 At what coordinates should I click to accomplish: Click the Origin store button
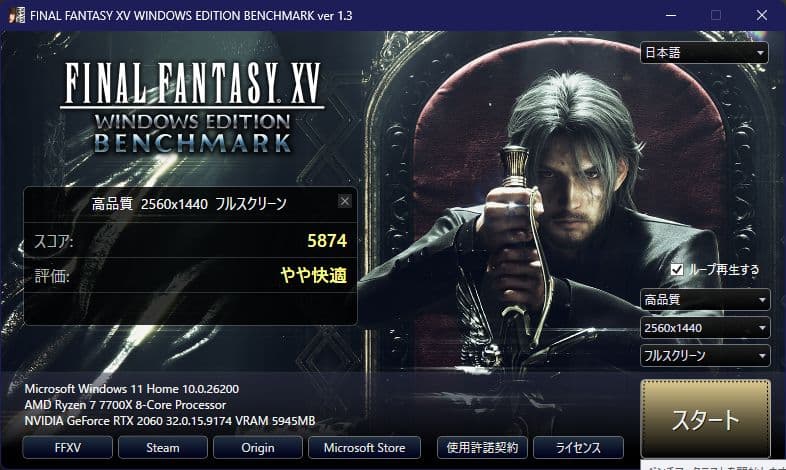pyautogui.click(x=258, y=447)
